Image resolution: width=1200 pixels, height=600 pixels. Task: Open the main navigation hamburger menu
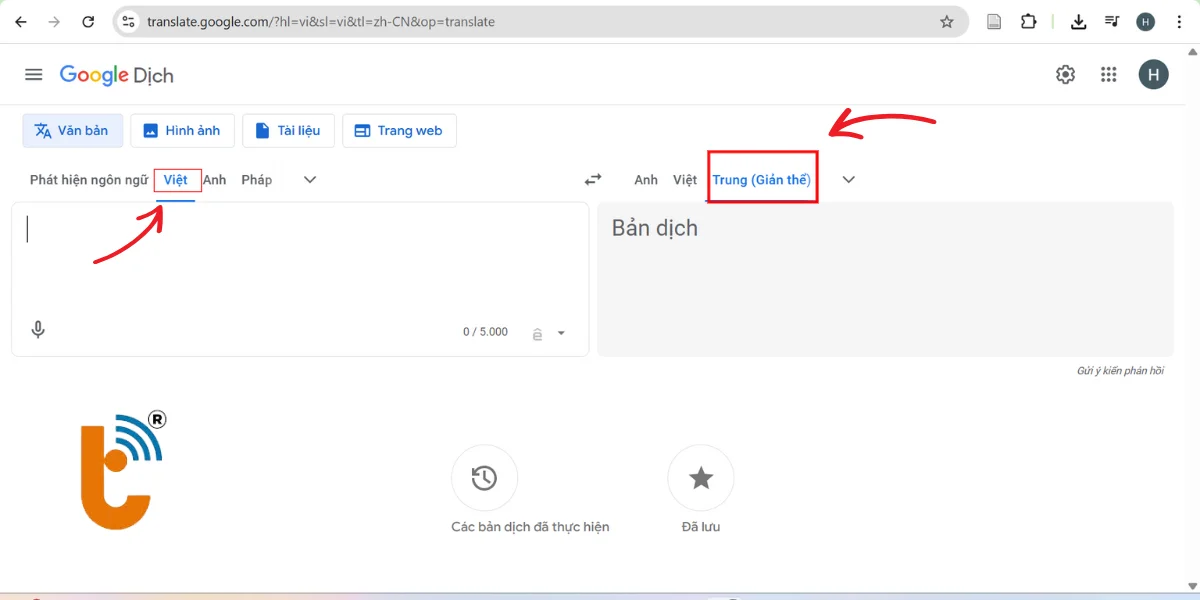(33, 74)
